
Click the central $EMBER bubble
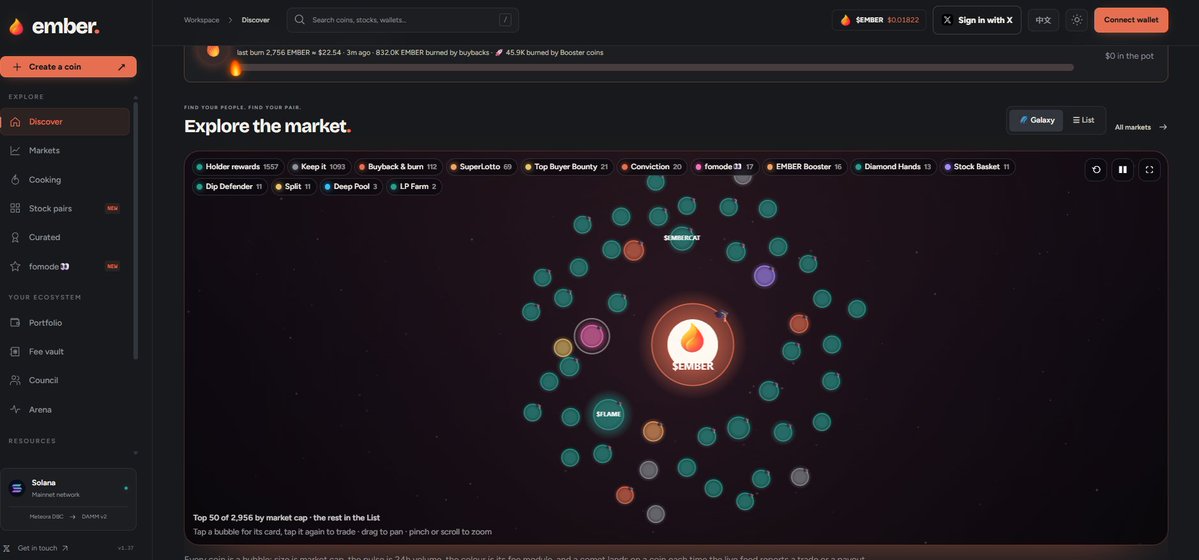(x=692, y=343)
